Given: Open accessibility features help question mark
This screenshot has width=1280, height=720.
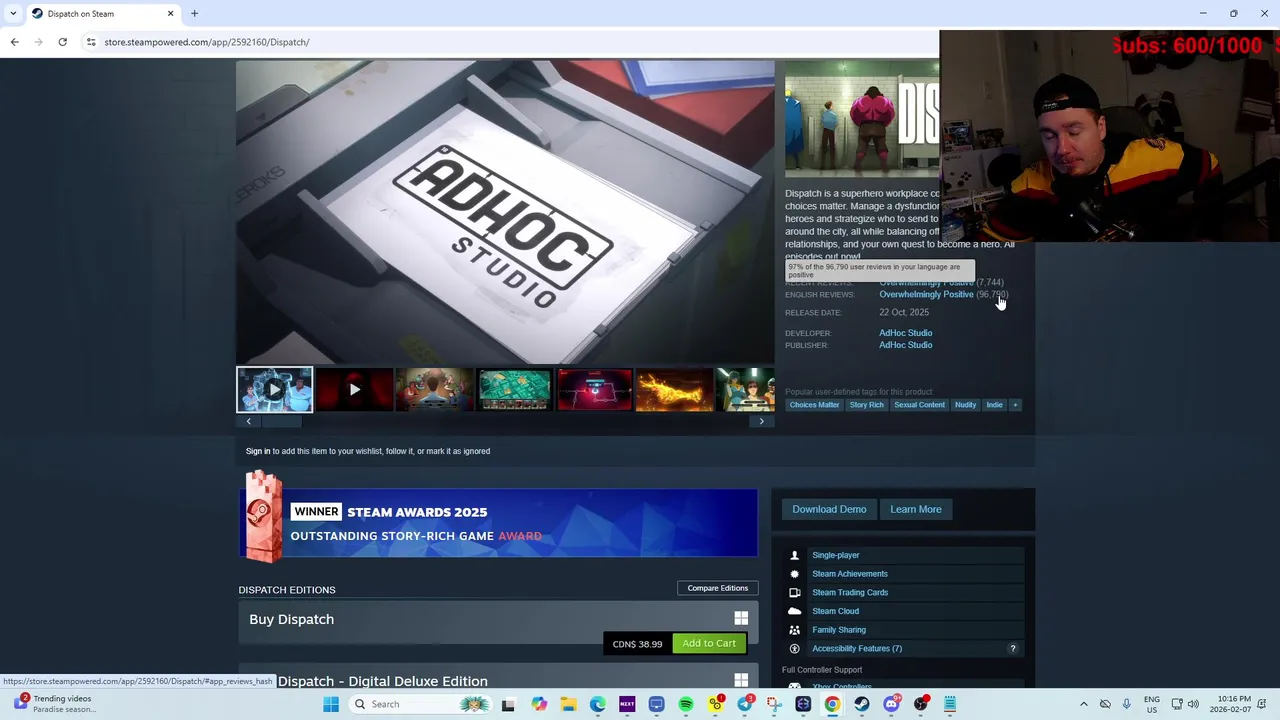Looking at the screenshot, I should [1013, 649].
